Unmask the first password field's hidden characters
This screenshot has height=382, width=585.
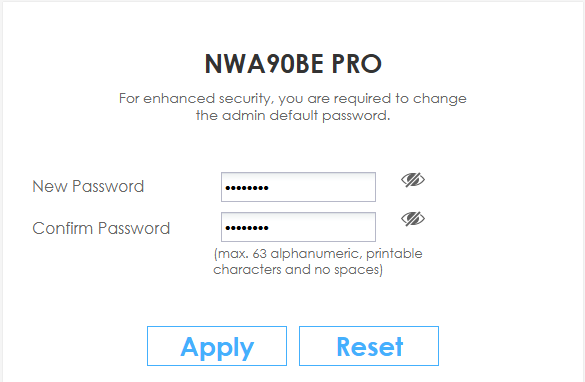(413, 180)
